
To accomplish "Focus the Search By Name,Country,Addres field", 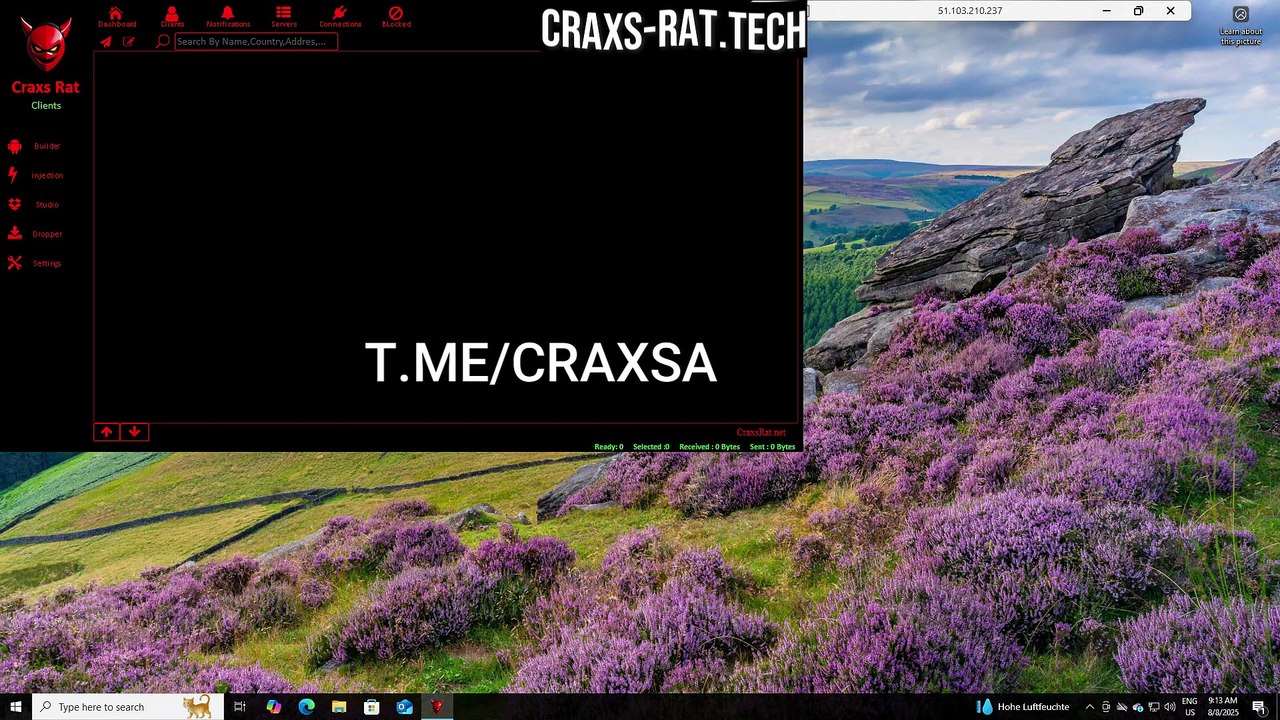I will [x=256, y=42].
